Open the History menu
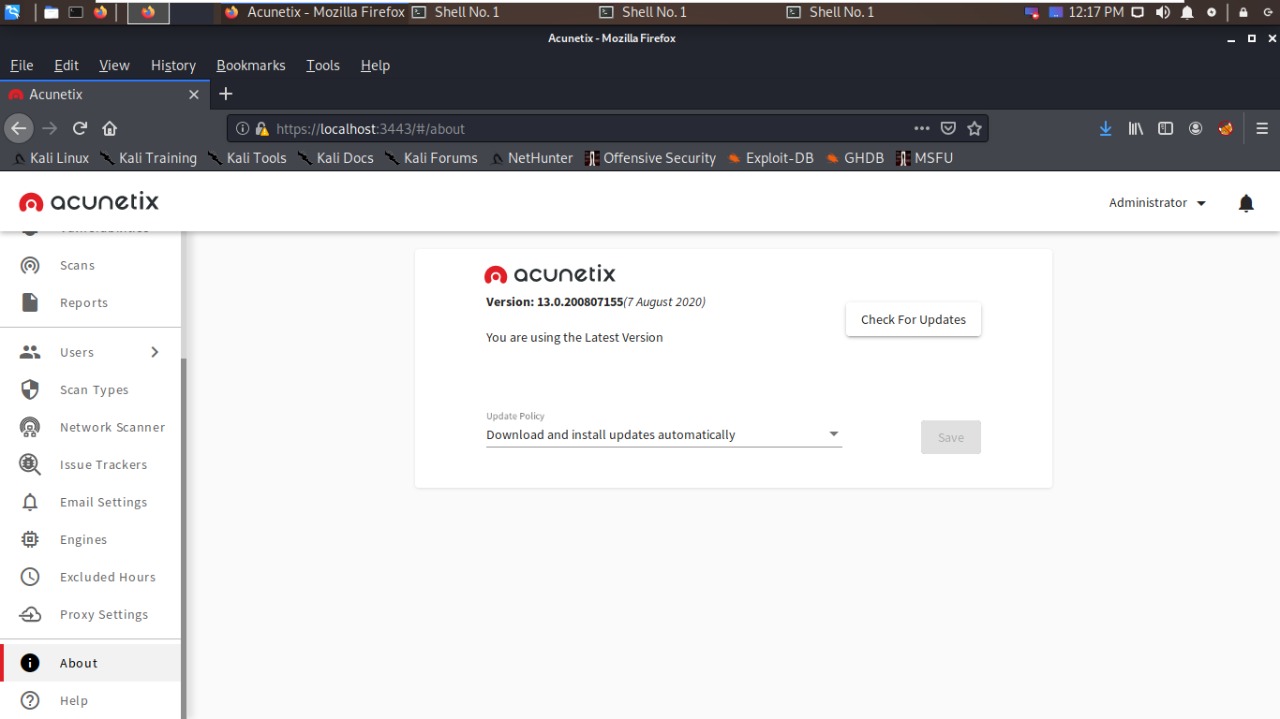The height and width of the screenshot is (719, 1280). 173,65
